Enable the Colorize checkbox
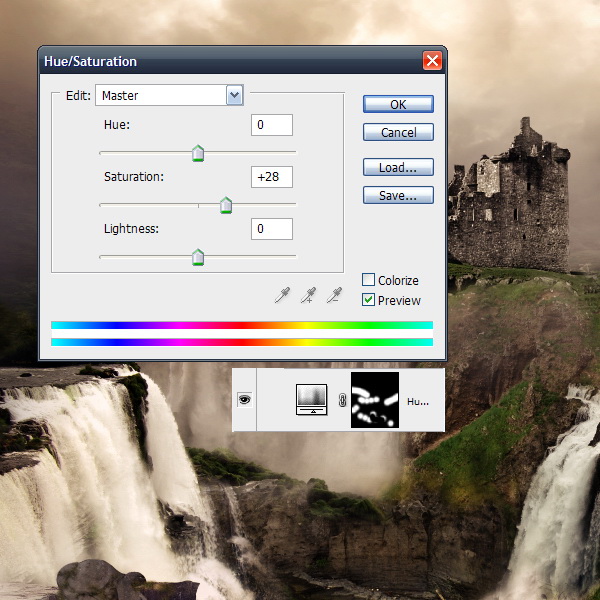Image resolution: width=600 pixels, height=600 pixels. [368, 281]
